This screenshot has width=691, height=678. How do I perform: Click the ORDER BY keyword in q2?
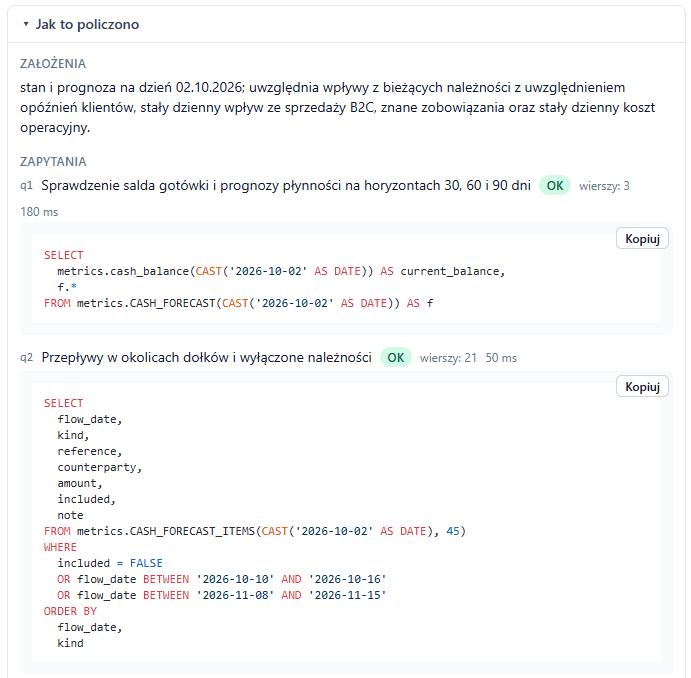tap(70, 611)
